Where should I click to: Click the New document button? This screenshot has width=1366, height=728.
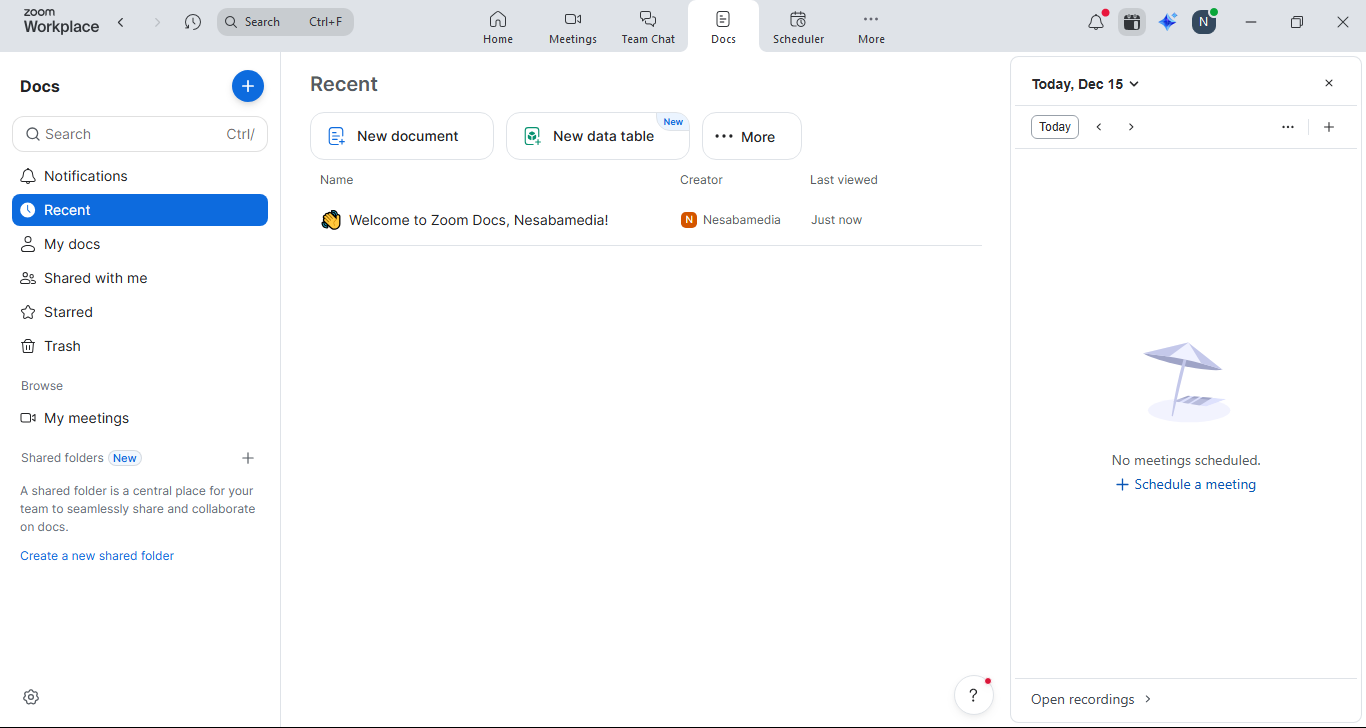(x=402, y=136)
